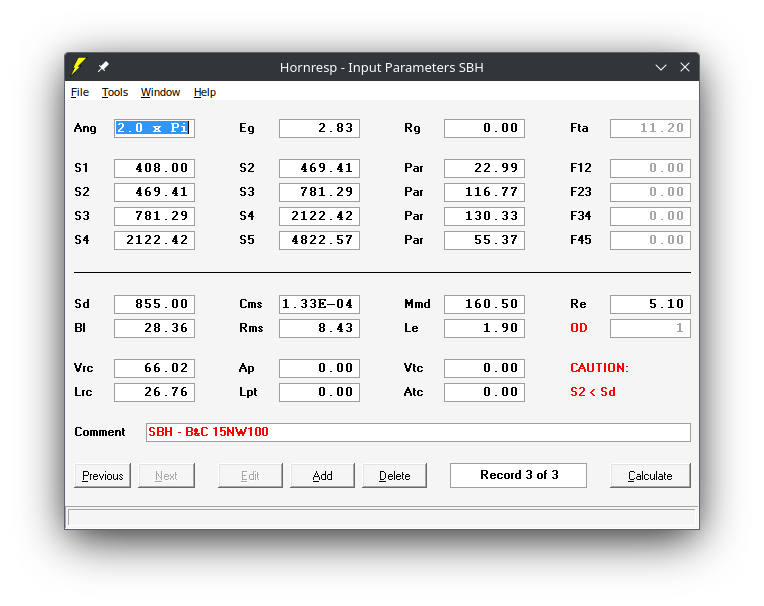Click the Ap input field
The height and width of the screenshot is (606, 764).
pyautogui.click(x=319, y=368)
